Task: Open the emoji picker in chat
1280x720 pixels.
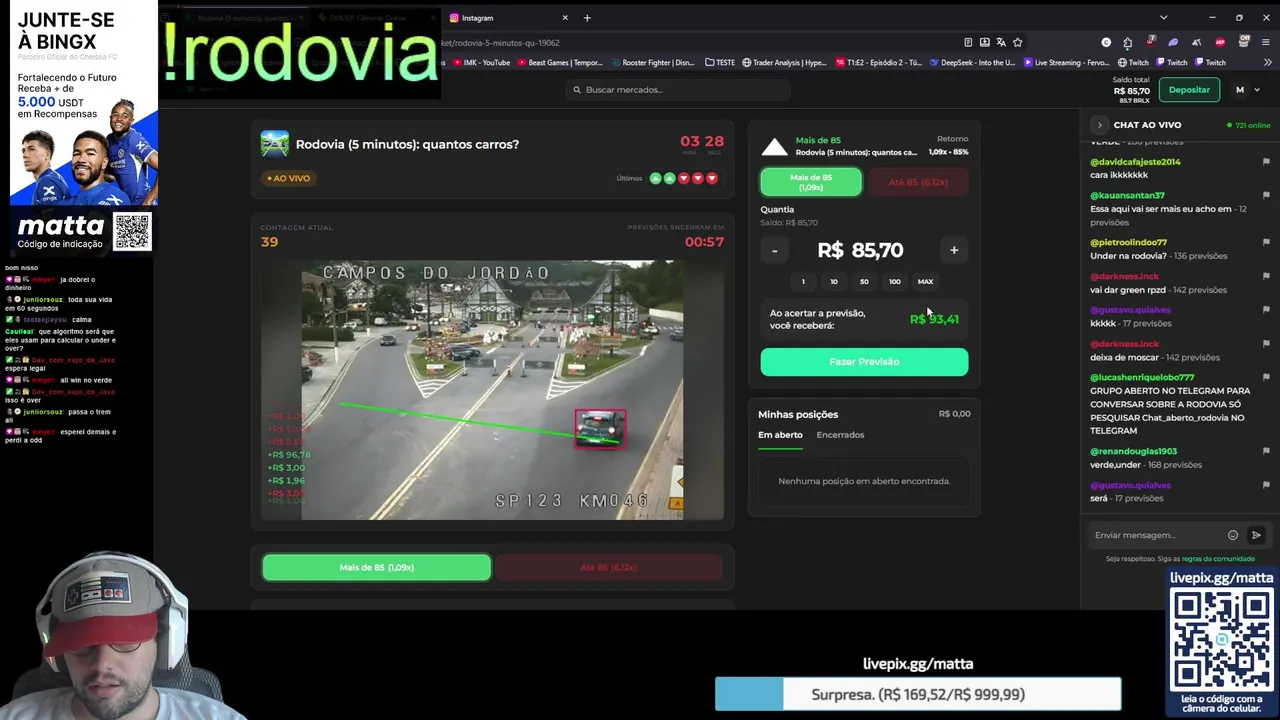Action: point(1233,535)
